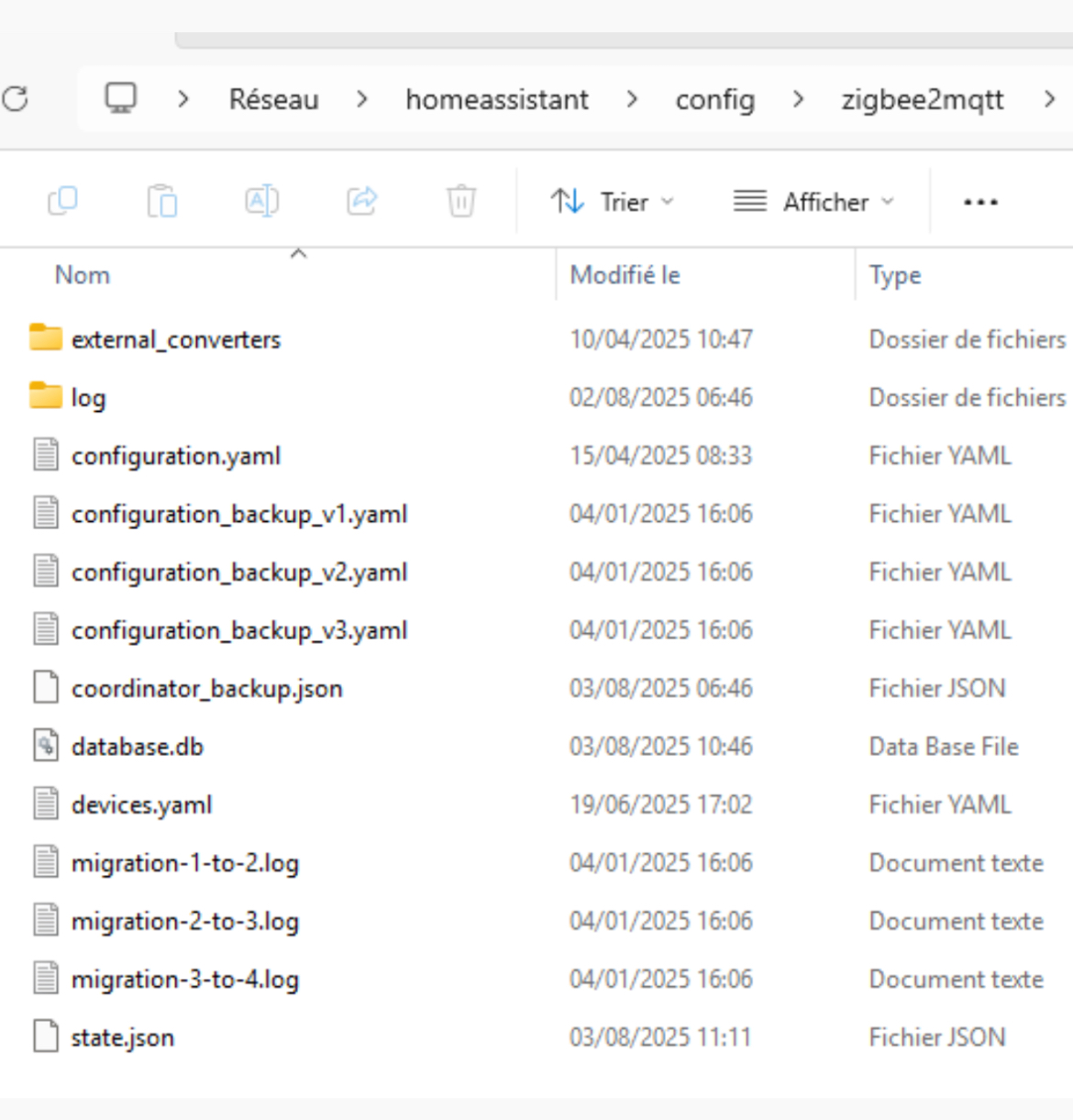Select file name devices.yaml

[x=142, y=804]
